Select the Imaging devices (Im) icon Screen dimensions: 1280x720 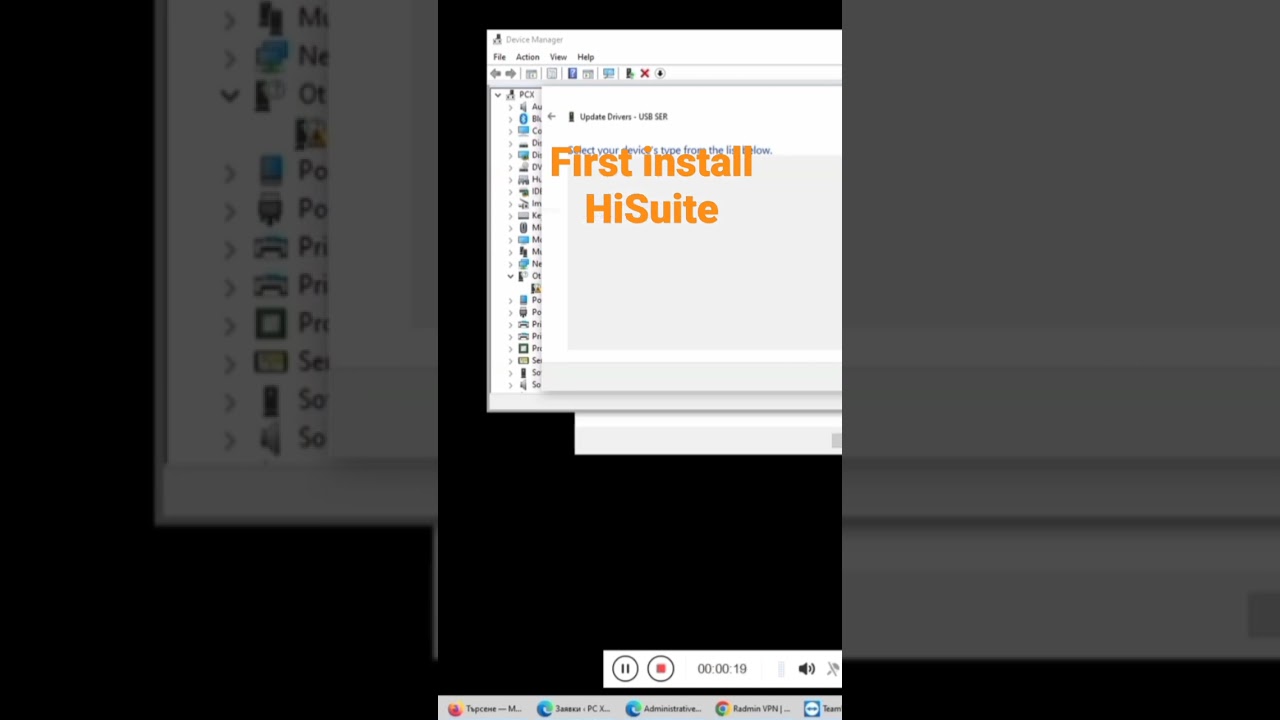click(x=523, y=203)
